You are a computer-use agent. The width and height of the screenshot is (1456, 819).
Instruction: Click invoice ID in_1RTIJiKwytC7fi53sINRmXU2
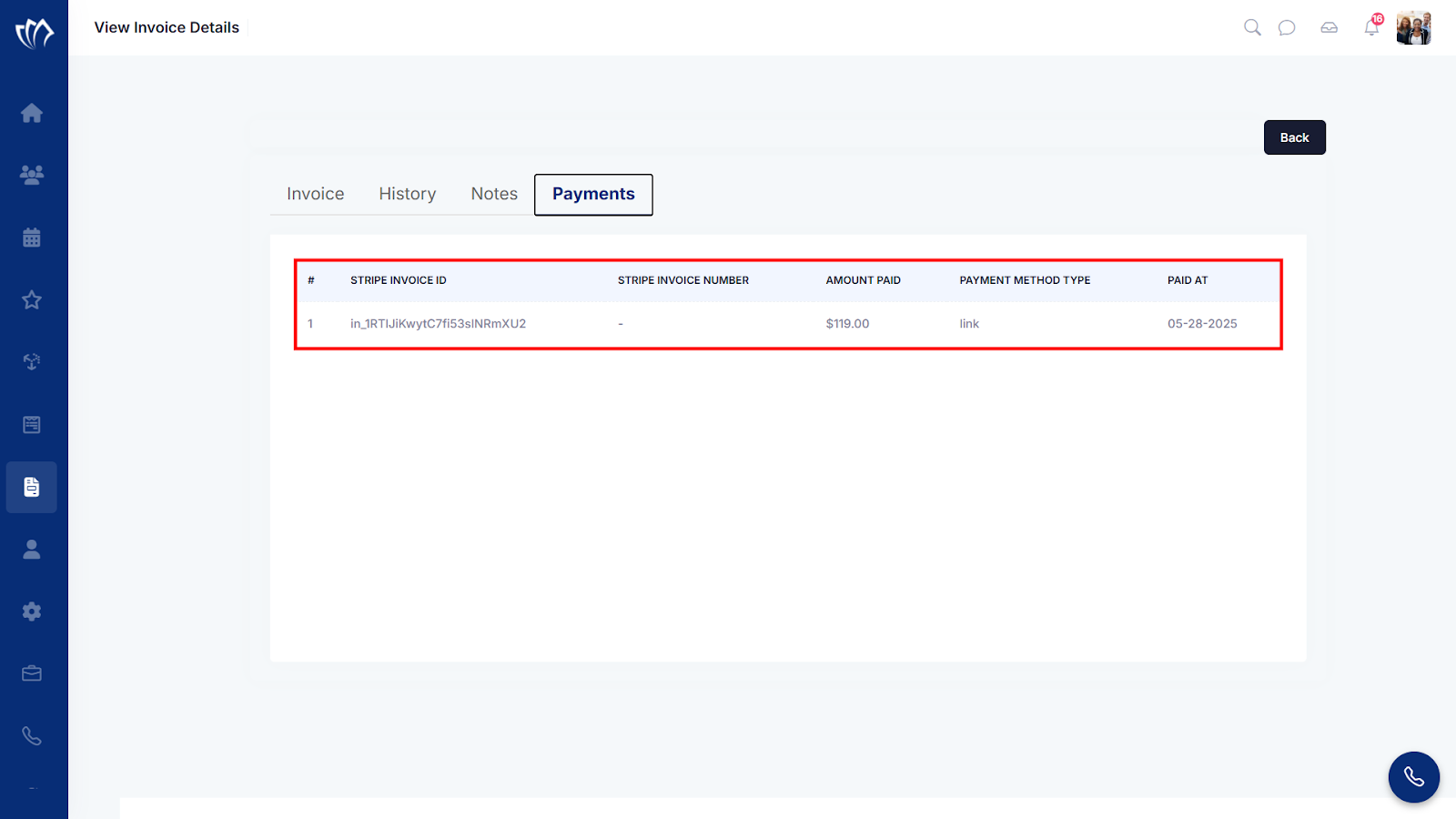click(438, 324)
